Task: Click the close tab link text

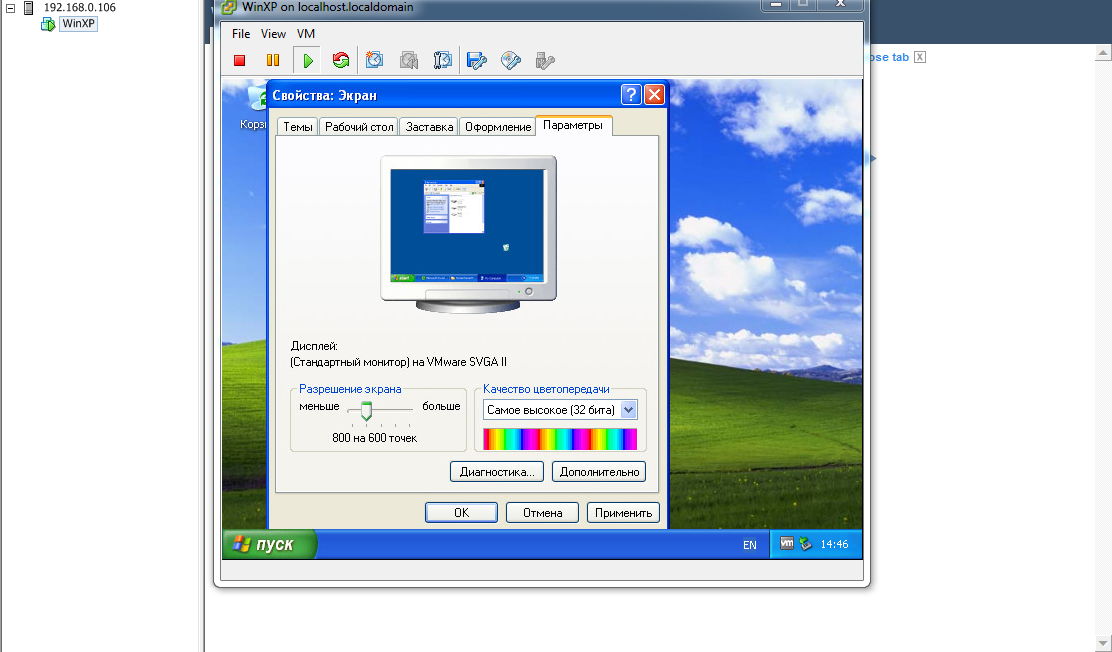Action: pos(889,57)
